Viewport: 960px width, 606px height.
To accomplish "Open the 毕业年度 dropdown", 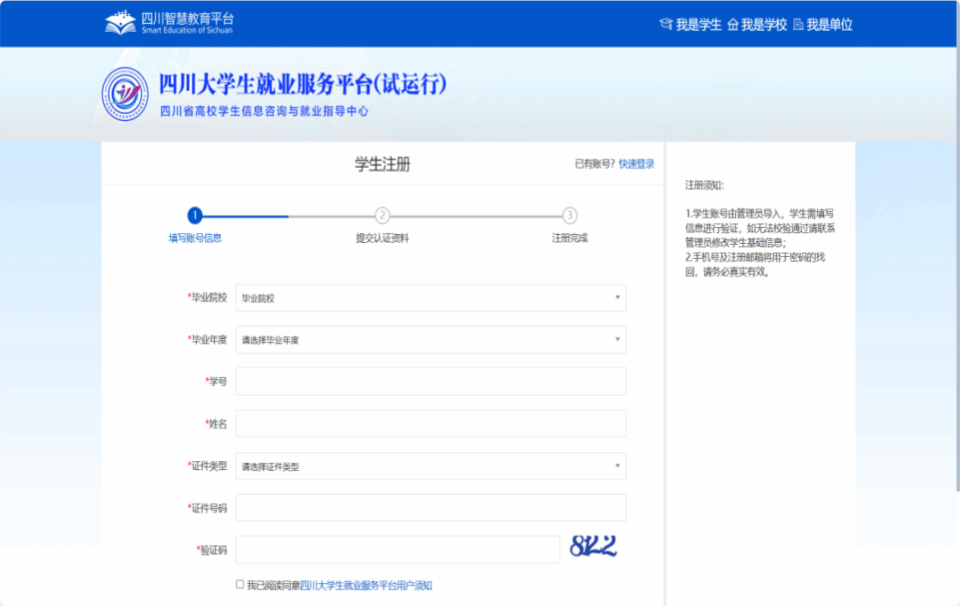I will [431, 340].
